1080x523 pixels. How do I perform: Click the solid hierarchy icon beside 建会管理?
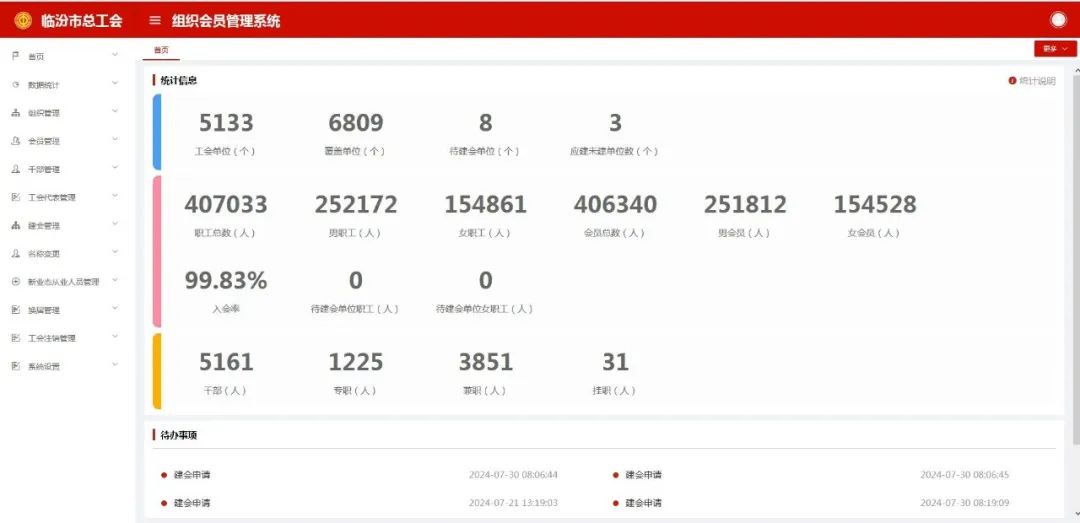[16, 225]
